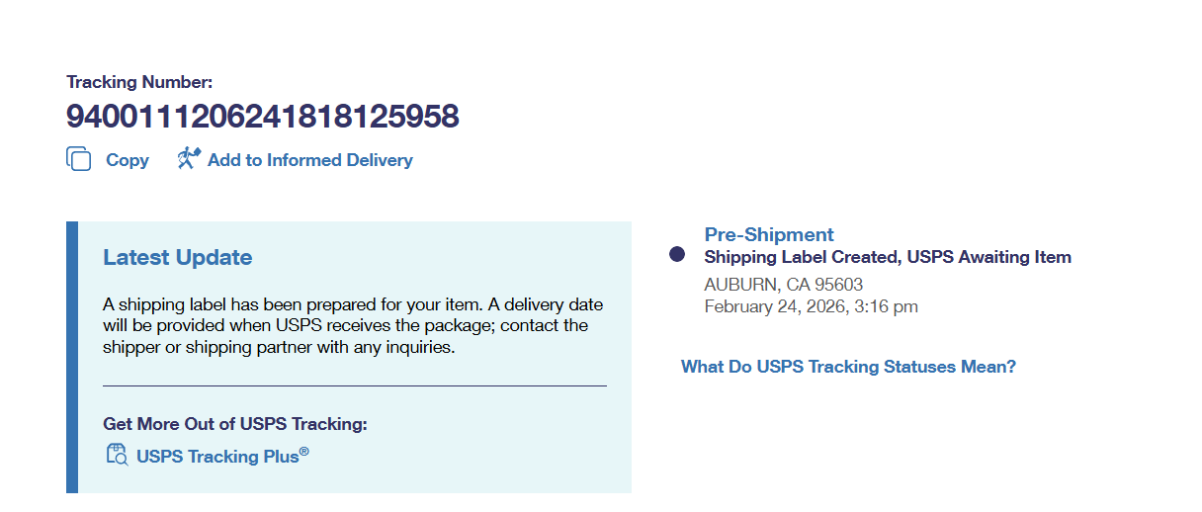Click the Shipping Label Created status text

coord(887,257)
